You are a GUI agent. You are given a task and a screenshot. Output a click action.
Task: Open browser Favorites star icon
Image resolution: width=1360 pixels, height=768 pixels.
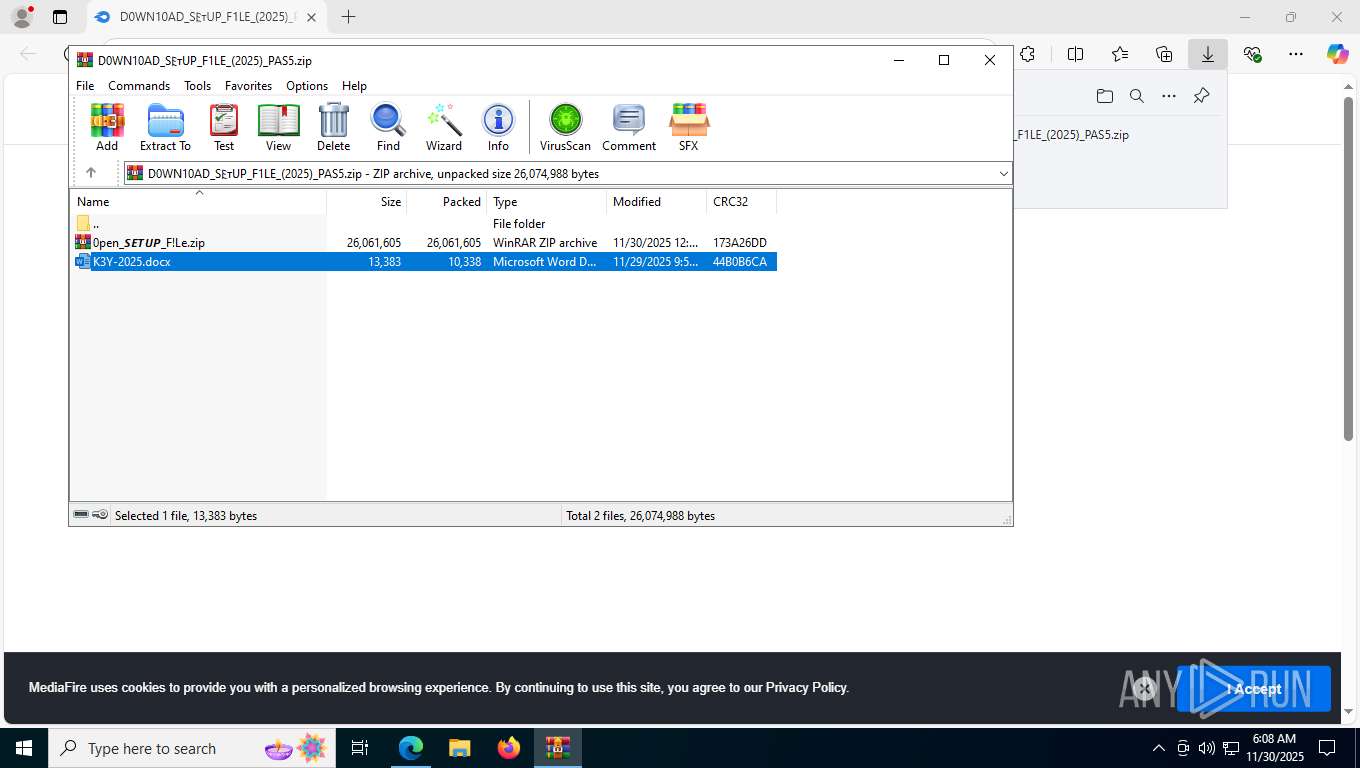point(1120,54)
